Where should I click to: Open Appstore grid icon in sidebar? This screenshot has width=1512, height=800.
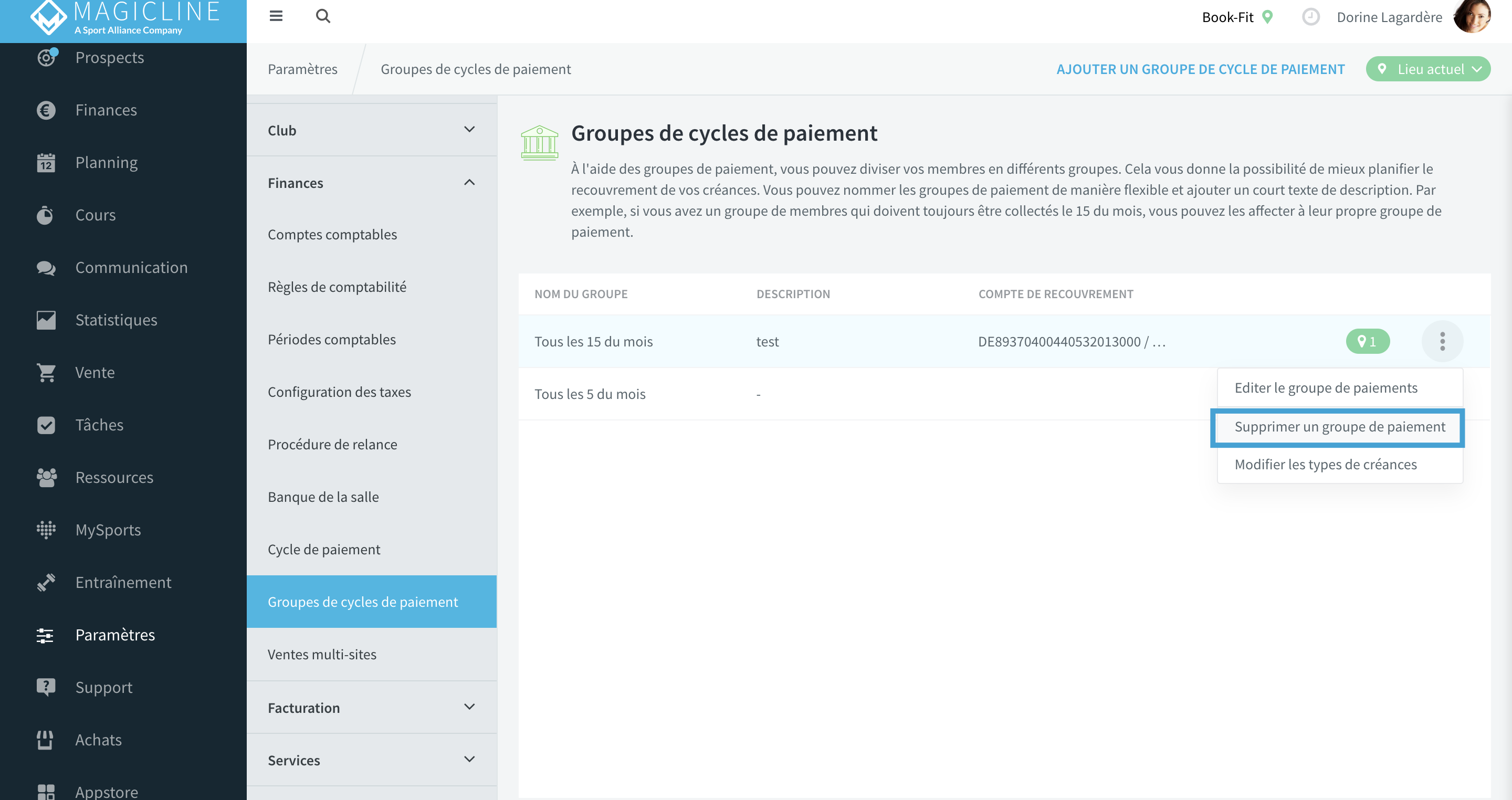pos(46,792)
